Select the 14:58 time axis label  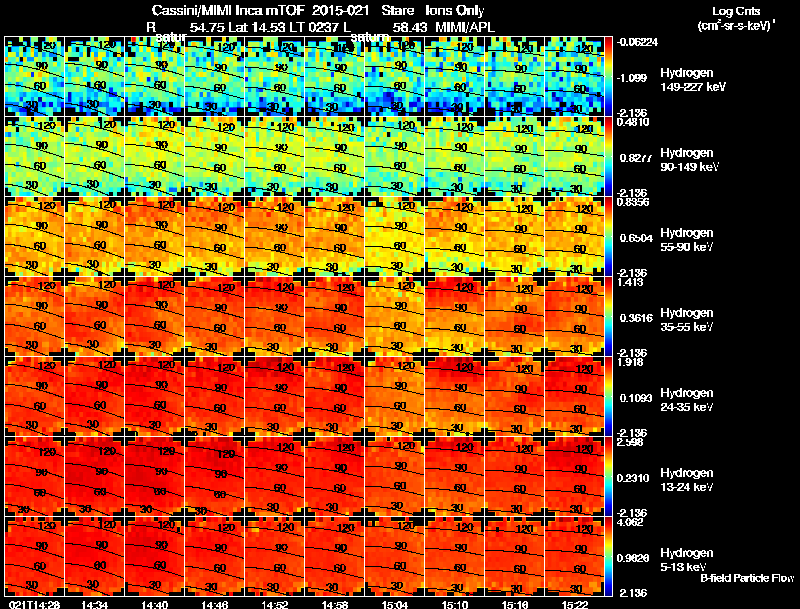tap(335, 604)
